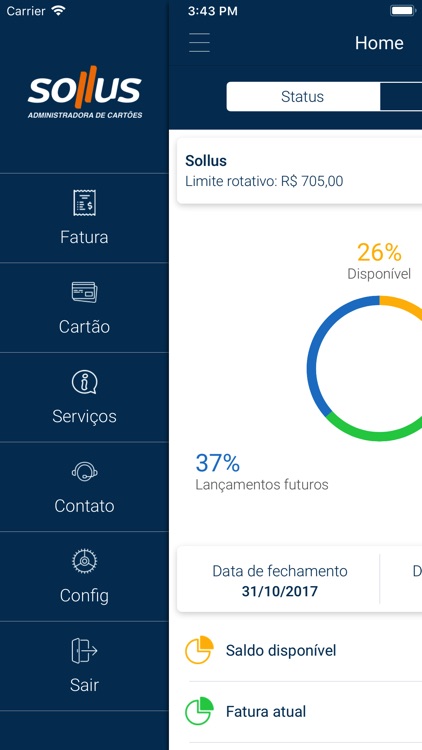Open the Serviços info bubble icon
Viewport: 422px width, 750px height.
[84, 383]
